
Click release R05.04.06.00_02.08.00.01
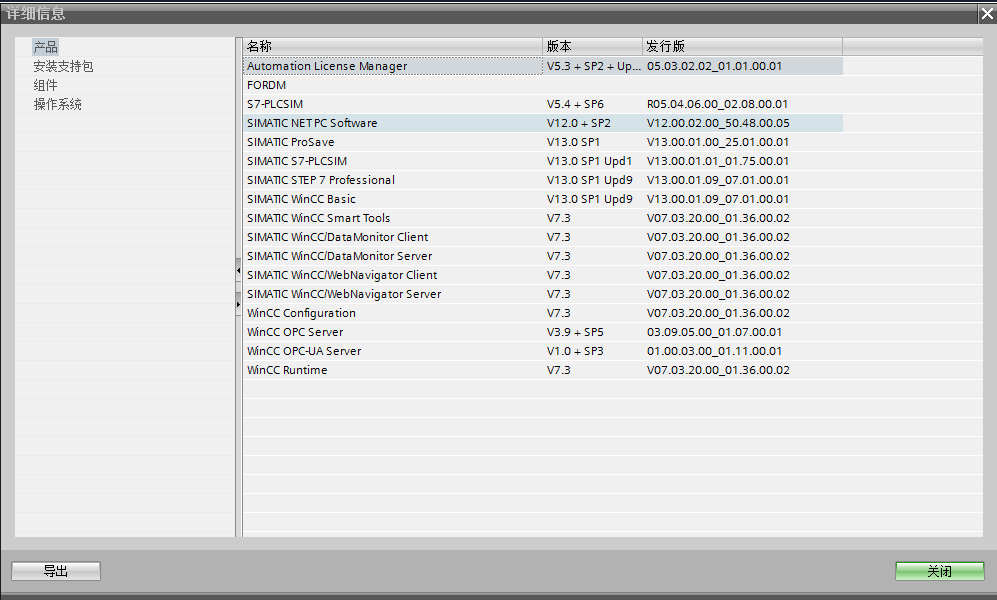(x=743, y=104)
